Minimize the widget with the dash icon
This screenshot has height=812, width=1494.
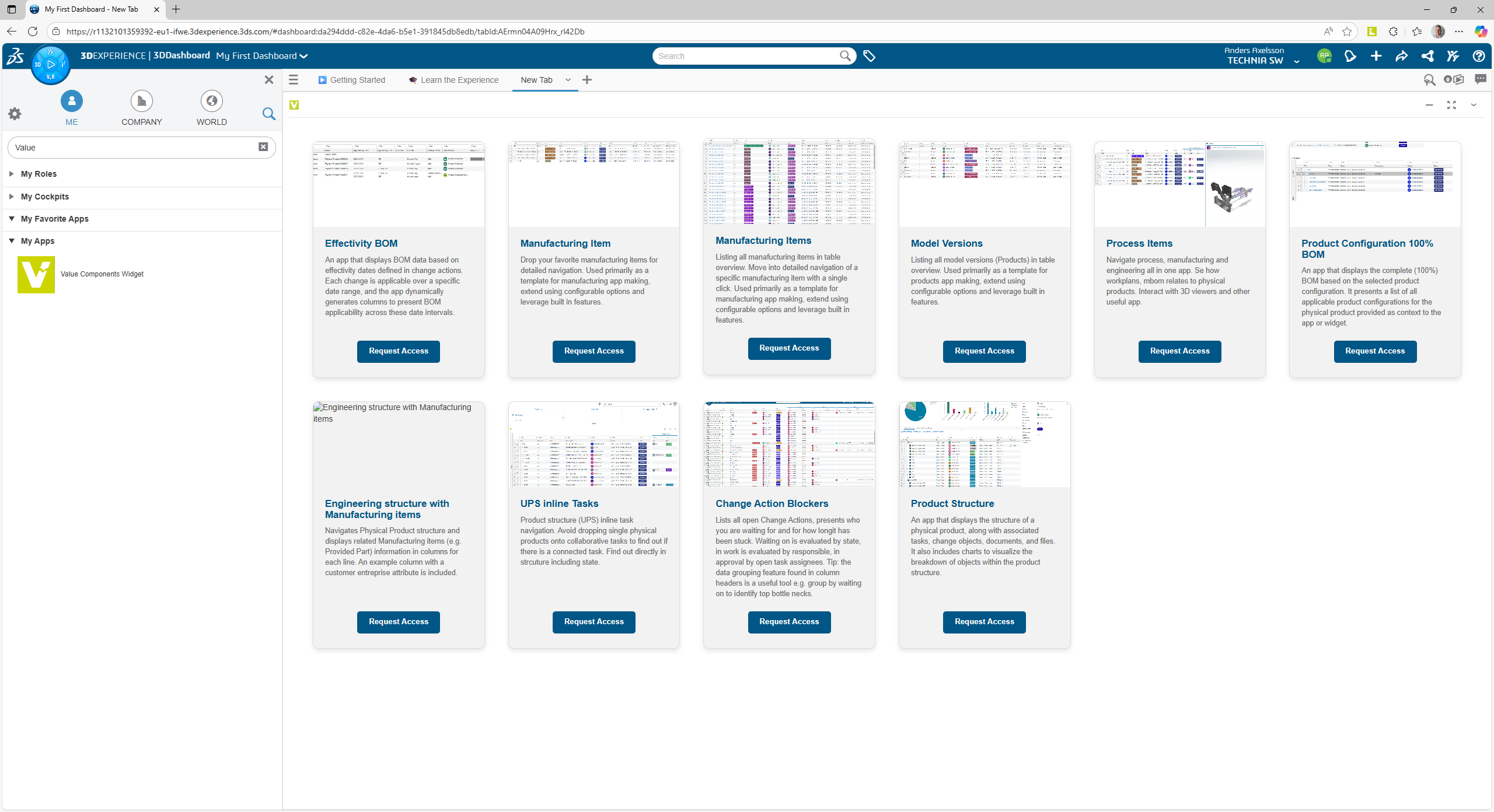(1429, 105)
